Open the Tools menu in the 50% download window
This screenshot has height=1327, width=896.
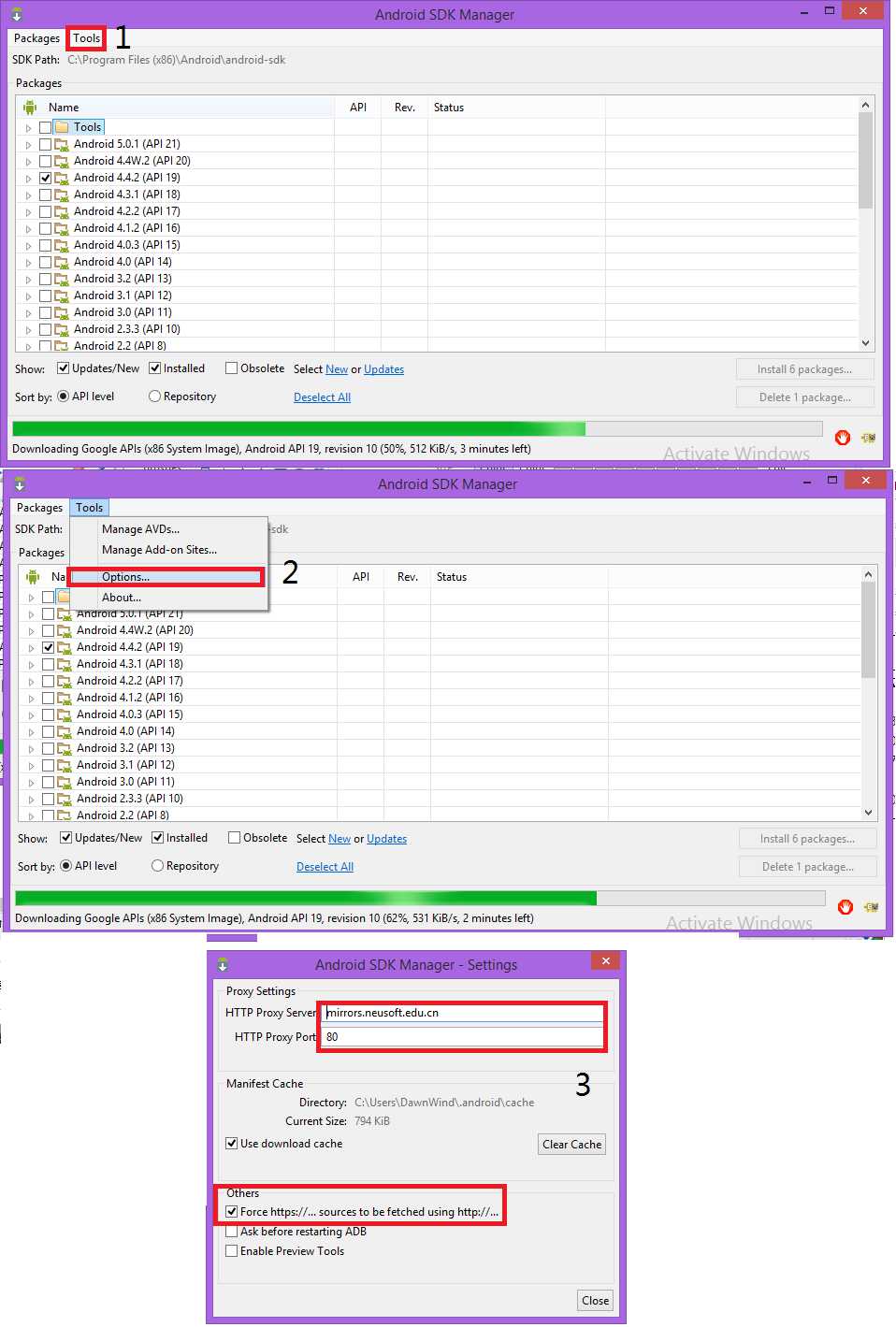click(x=86, y=38)
